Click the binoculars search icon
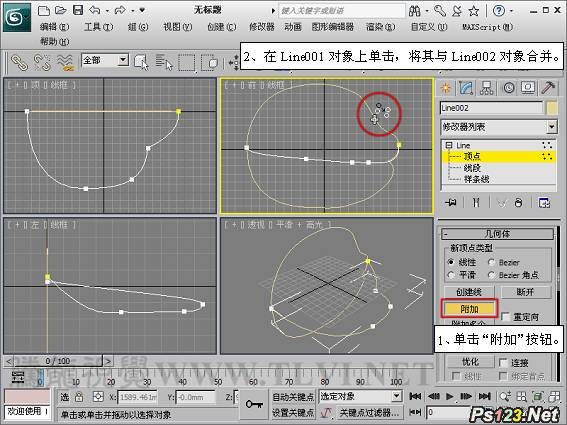 tap(414, 11)
